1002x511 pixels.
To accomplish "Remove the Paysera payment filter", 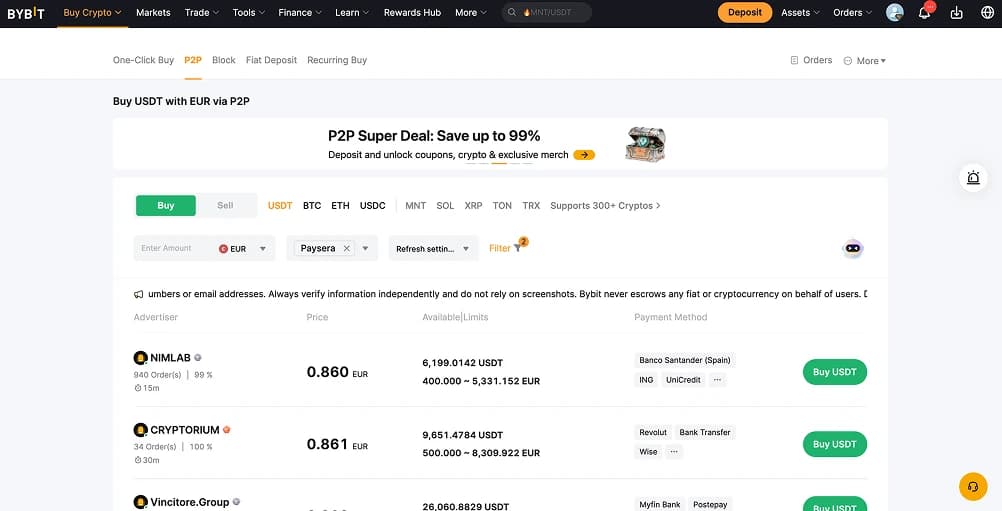I will [346, 248].
